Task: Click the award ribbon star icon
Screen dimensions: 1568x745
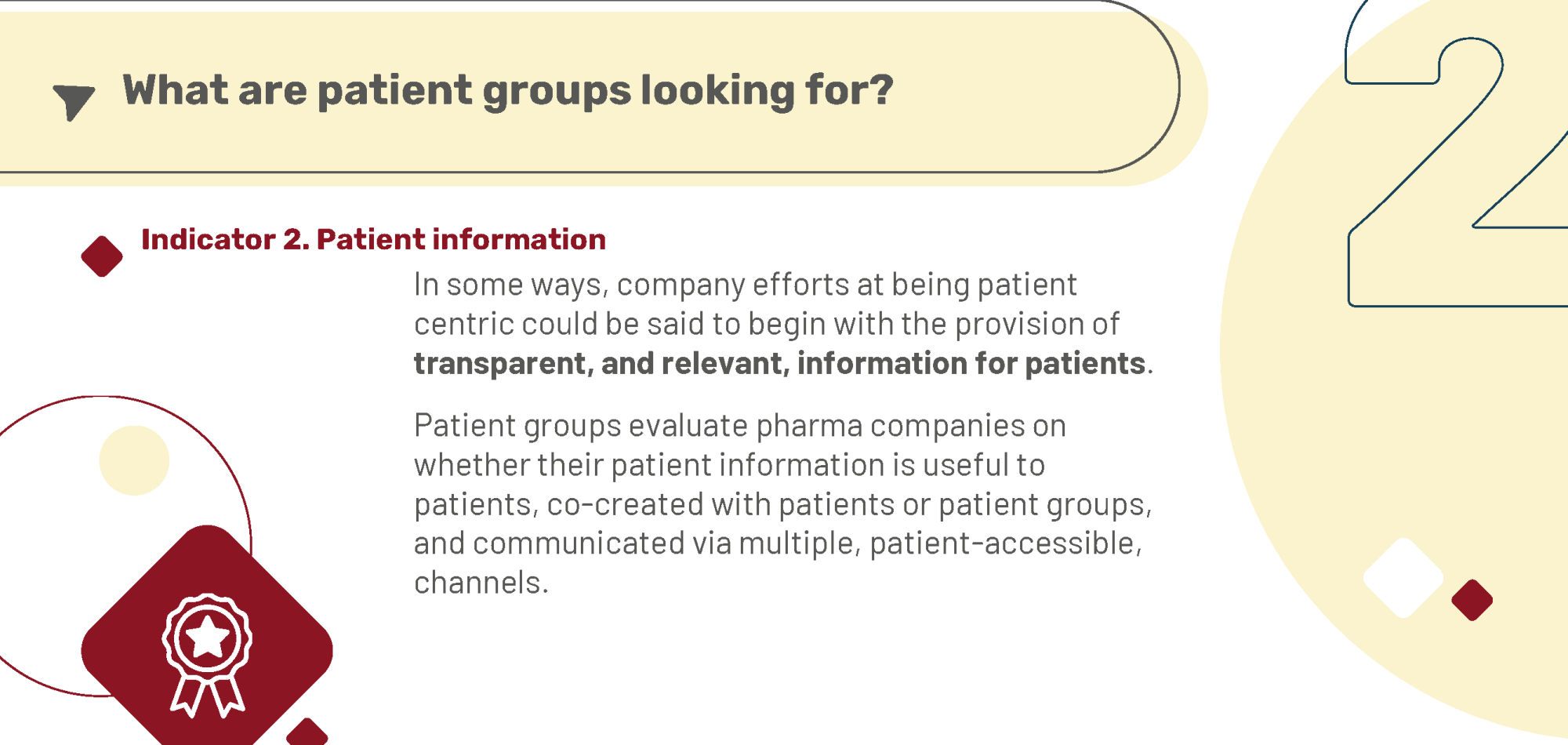Action: [x=208, y=655]
